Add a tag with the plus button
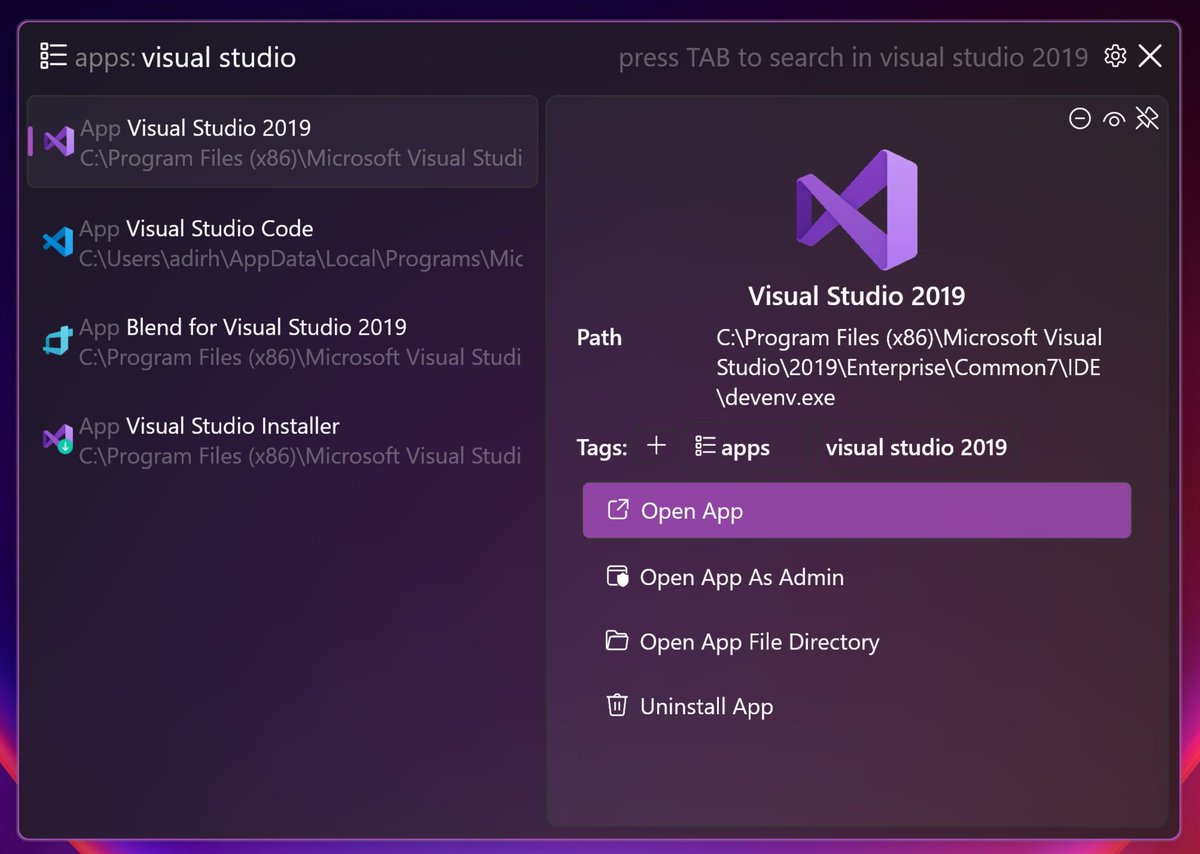The height and width of the screenshot is (854, 1200). [656, 446]
